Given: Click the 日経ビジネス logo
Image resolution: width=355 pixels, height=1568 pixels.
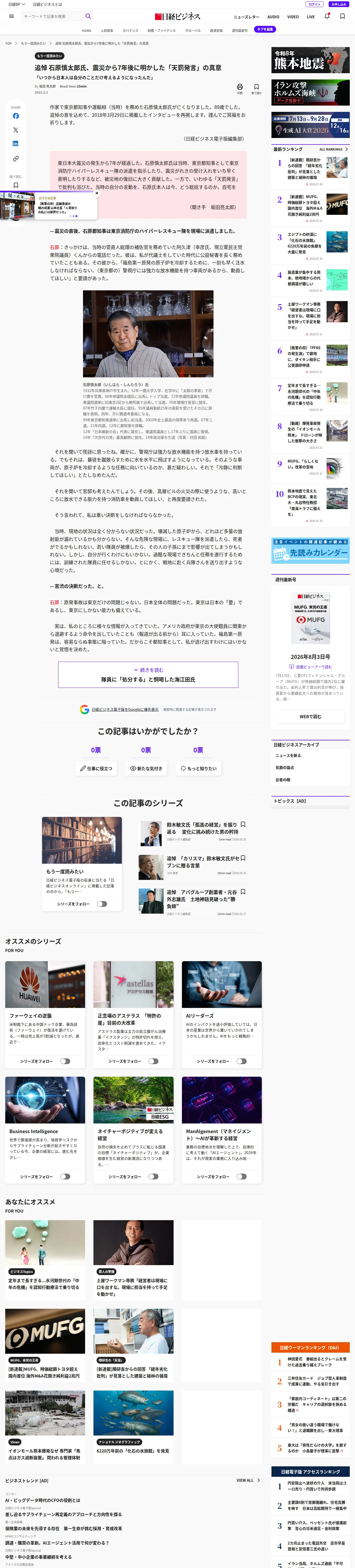Looking at the screenshot, I should tap(177, 16).
